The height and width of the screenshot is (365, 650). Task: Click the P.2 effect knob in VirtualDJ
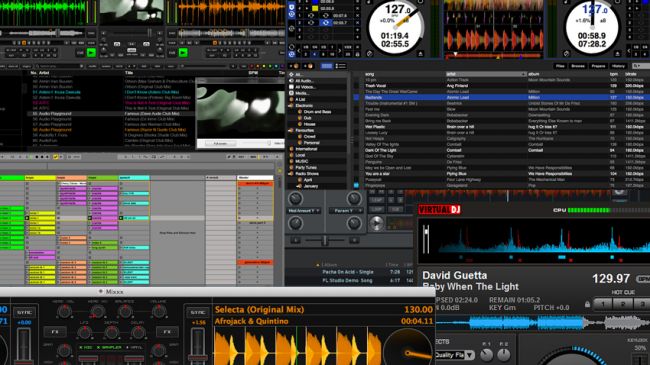point(504,354)
